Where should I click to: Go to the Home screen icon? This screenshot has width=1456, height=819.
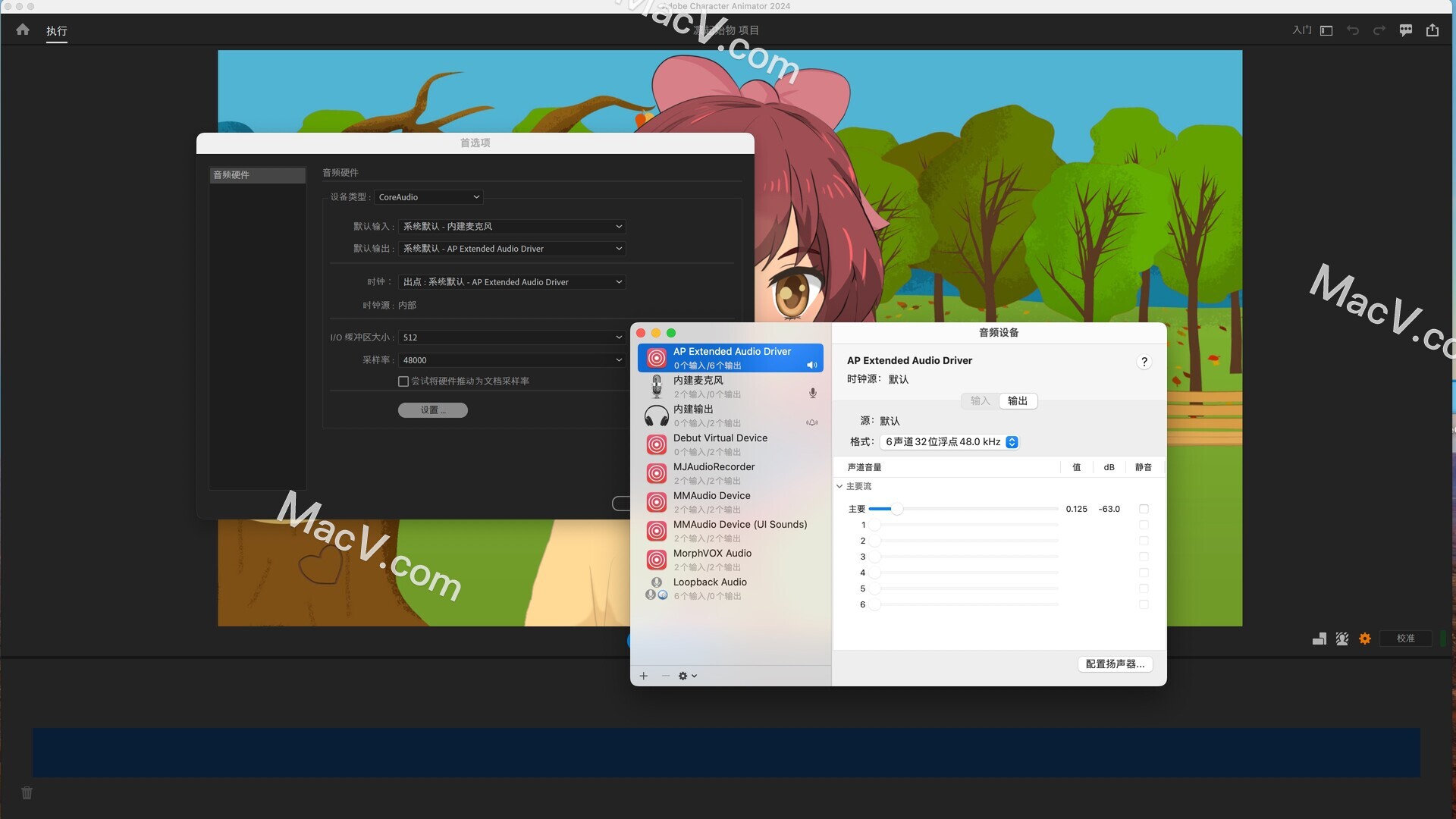(x=23, y=30)
